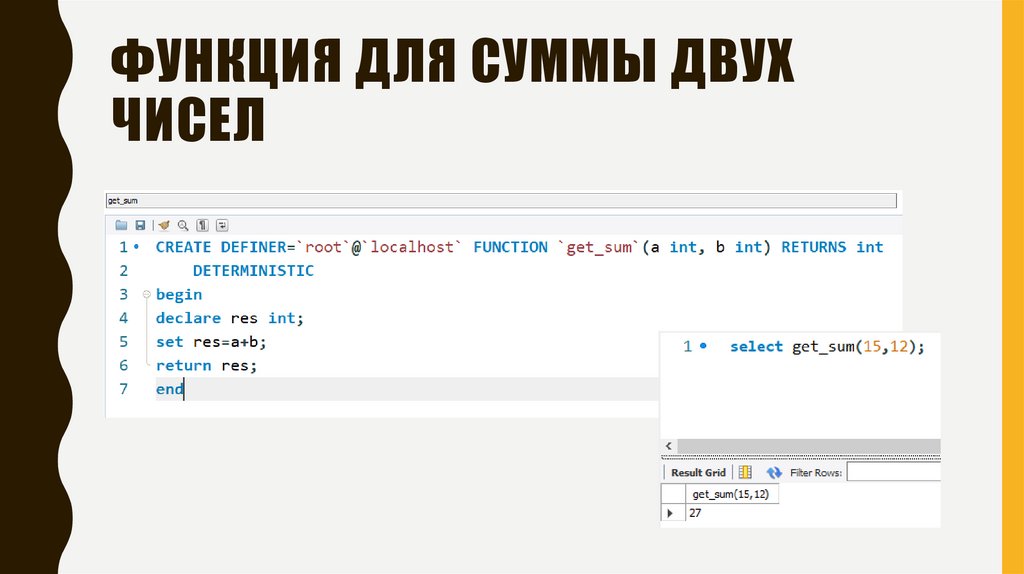Click the open SQL file folder icon
The height and width of the screenshot is (574, 1024).
point(122,225)
